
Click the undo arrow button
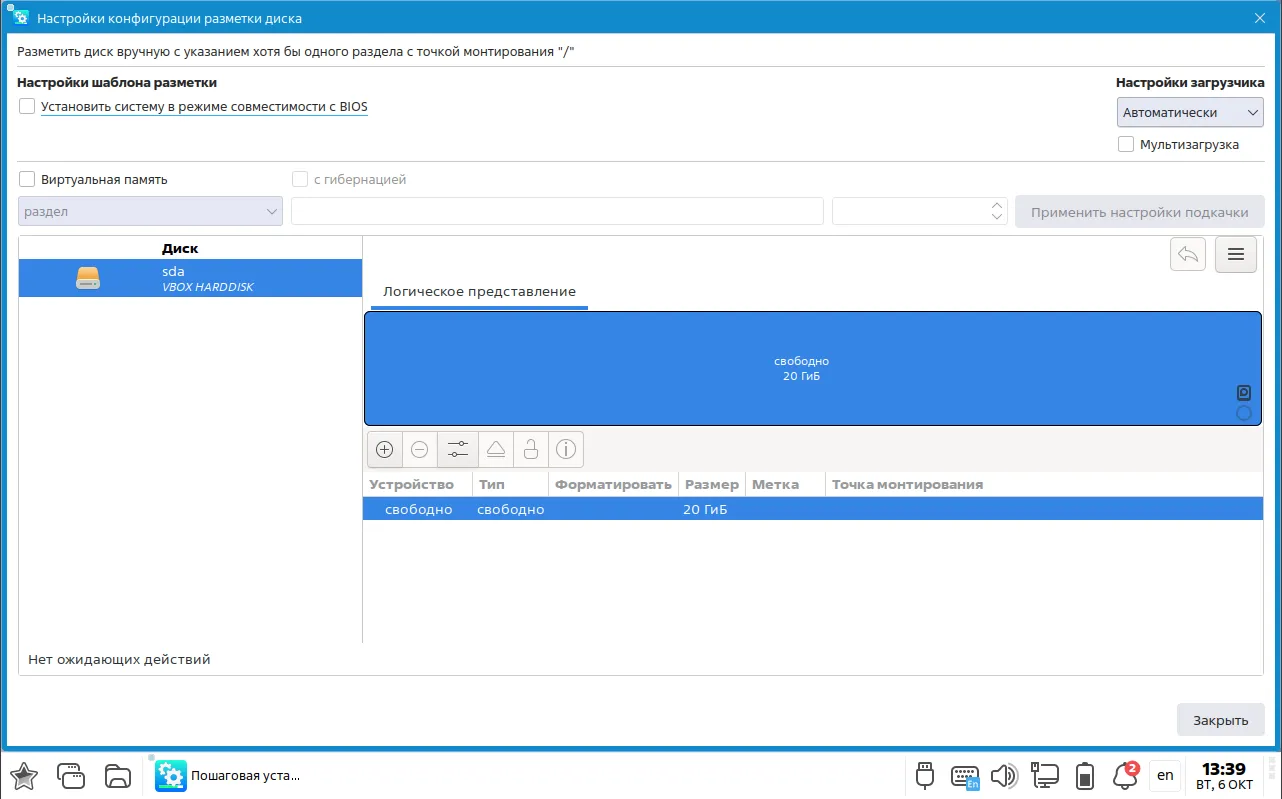pos(1188,255)
